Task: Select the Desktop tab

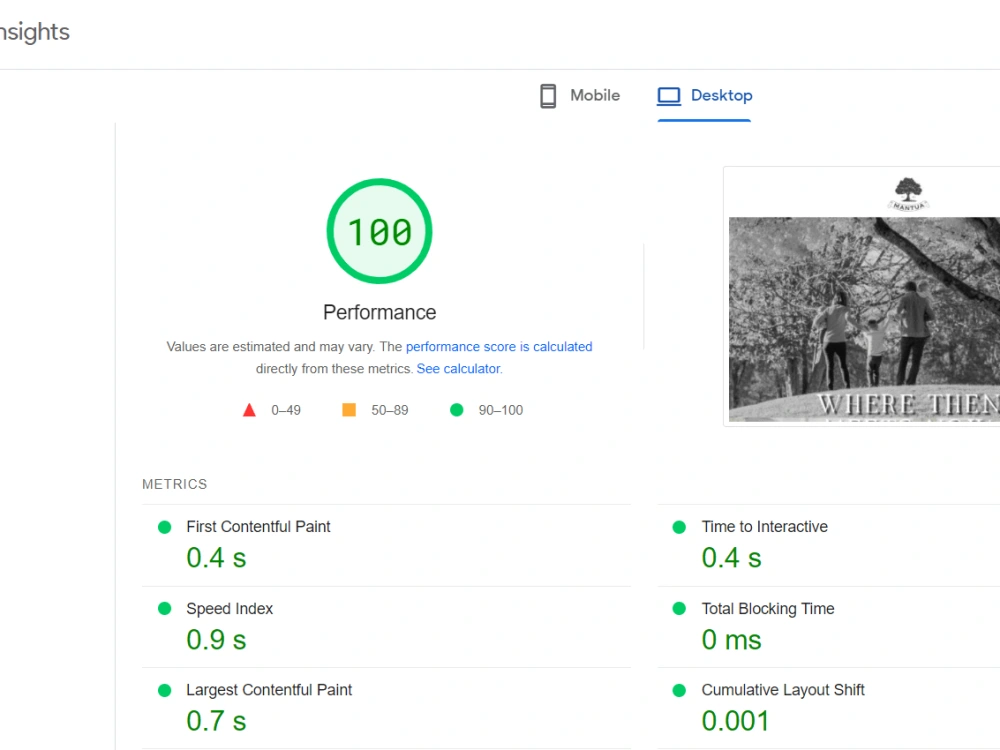Action: (x=705, y=96)
